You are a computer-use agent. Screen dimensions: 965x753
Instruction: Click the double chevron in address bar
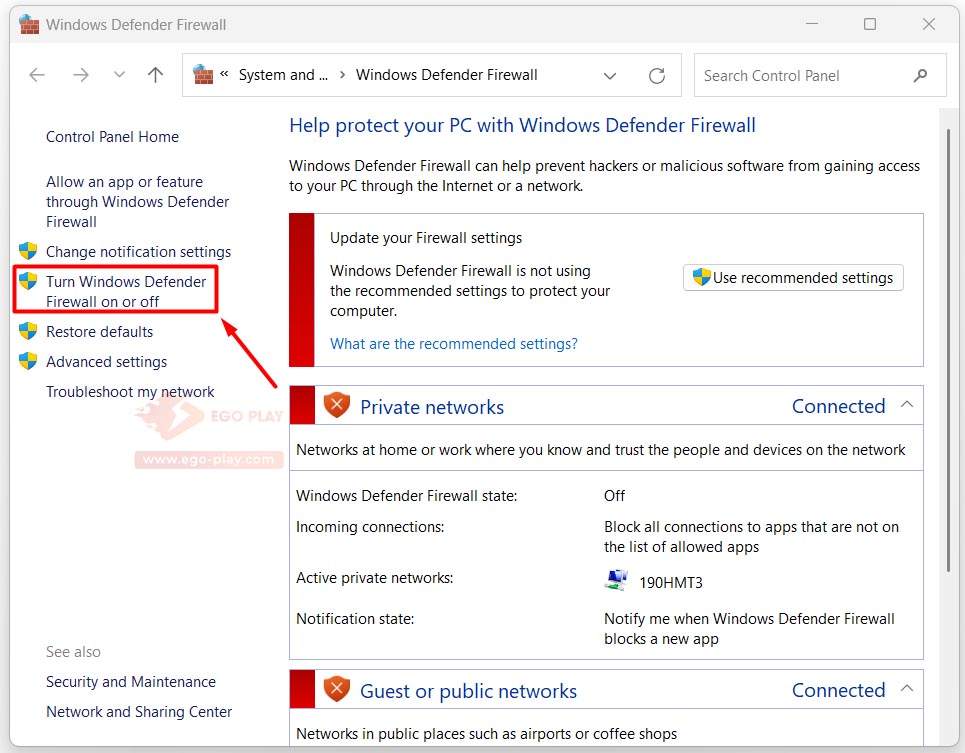225,74
